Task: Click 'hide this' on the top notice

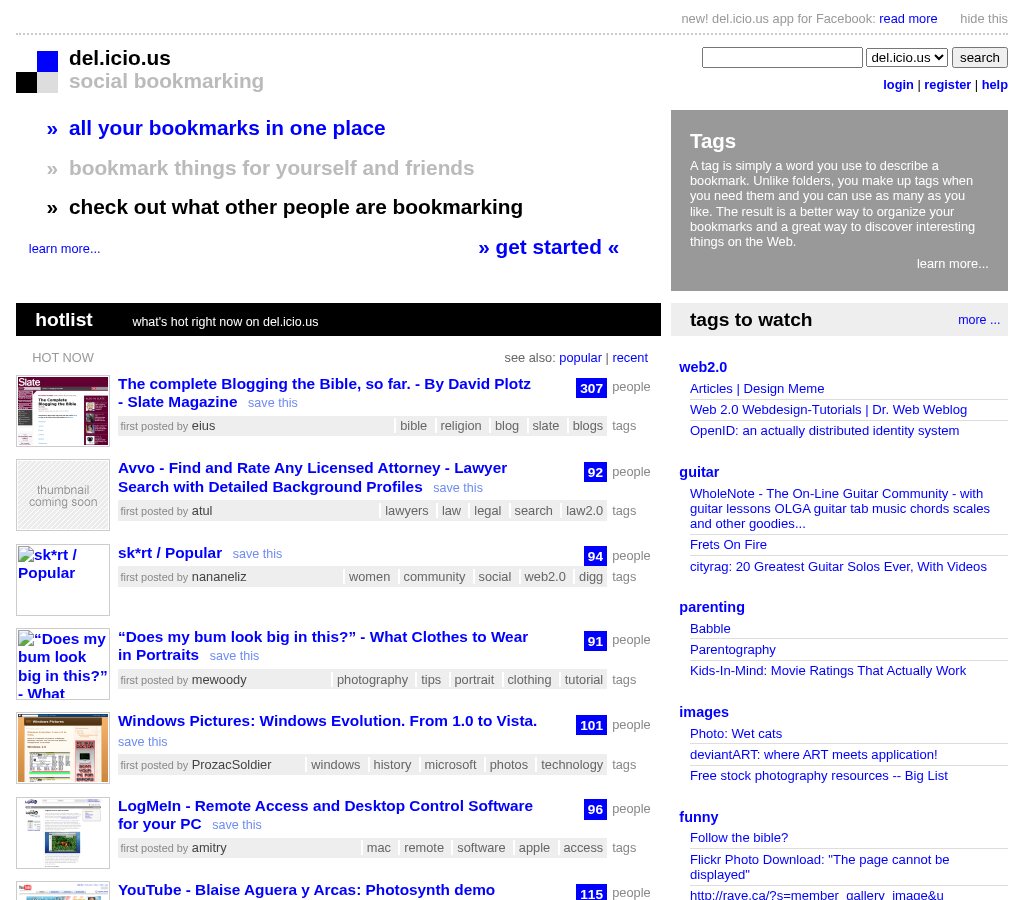Action: (x=984, y=19)
